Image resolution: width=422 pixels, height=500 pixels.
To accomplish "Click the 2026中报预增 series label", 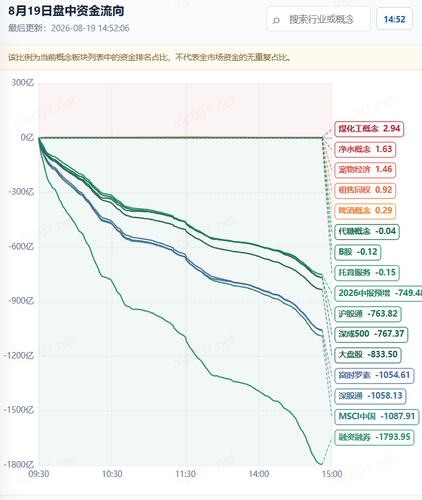I will point(378,293).
